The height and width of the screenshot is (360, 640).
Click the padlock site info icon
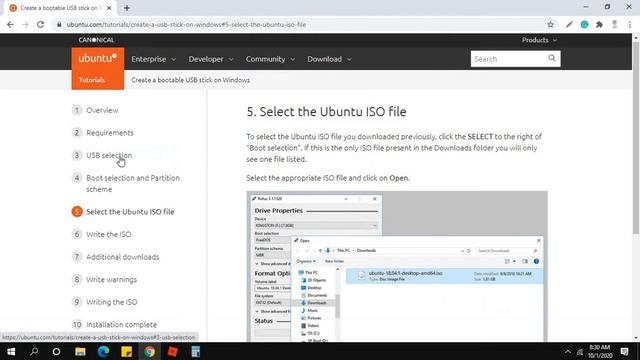[x=59, y=24]
